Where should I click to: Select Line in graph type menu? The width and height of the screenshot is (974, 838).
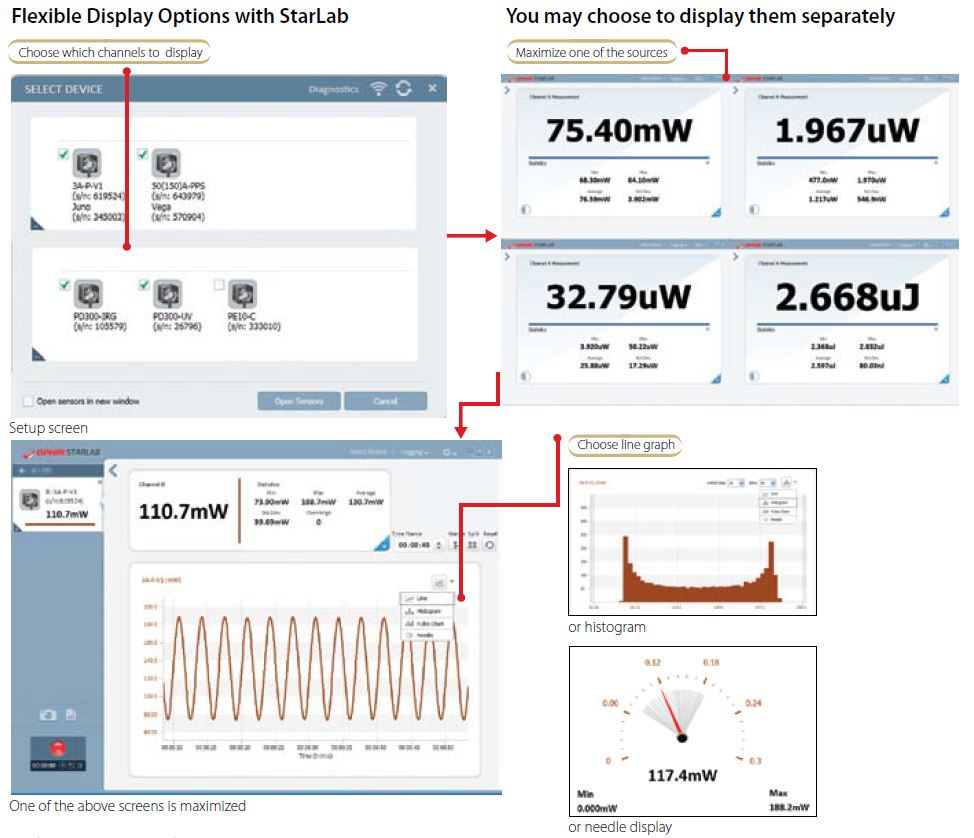(426, 598)
